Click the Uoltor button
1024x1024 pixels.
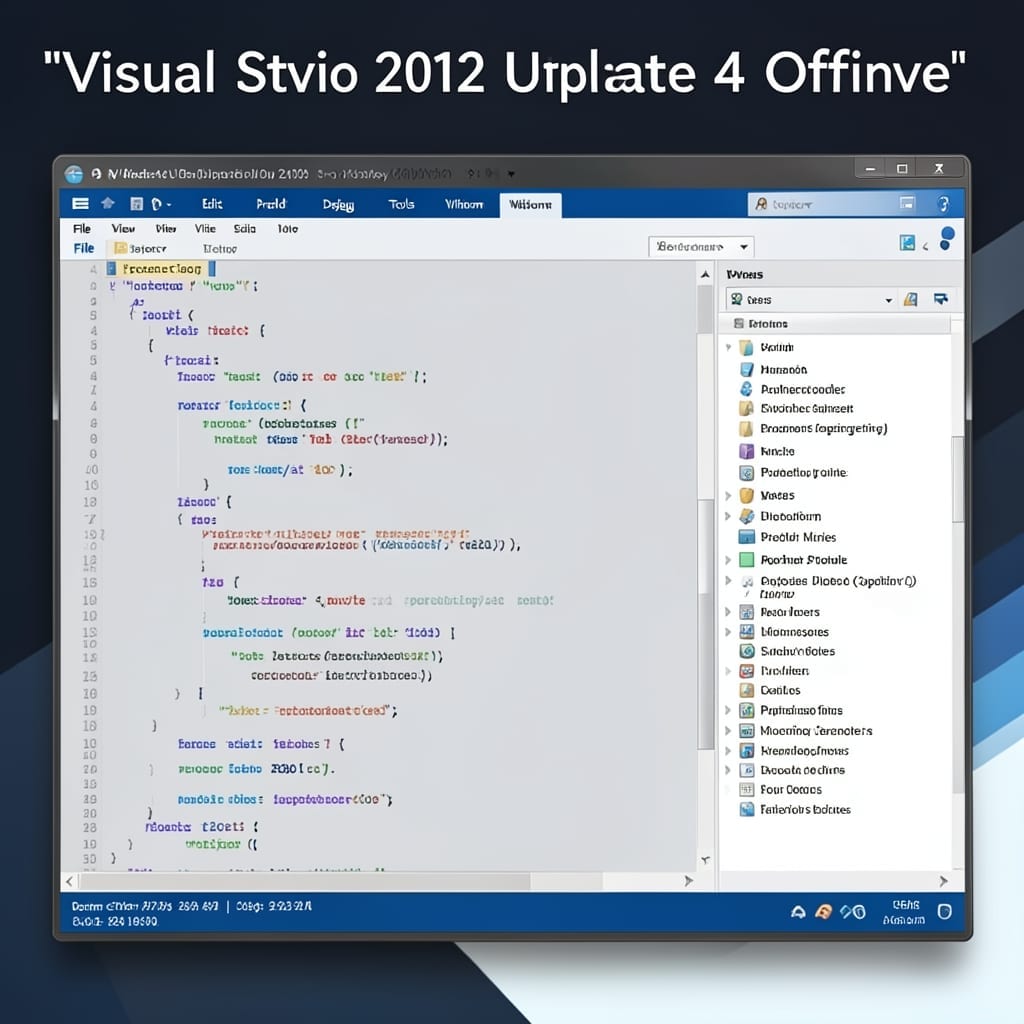tap(219, 249)
